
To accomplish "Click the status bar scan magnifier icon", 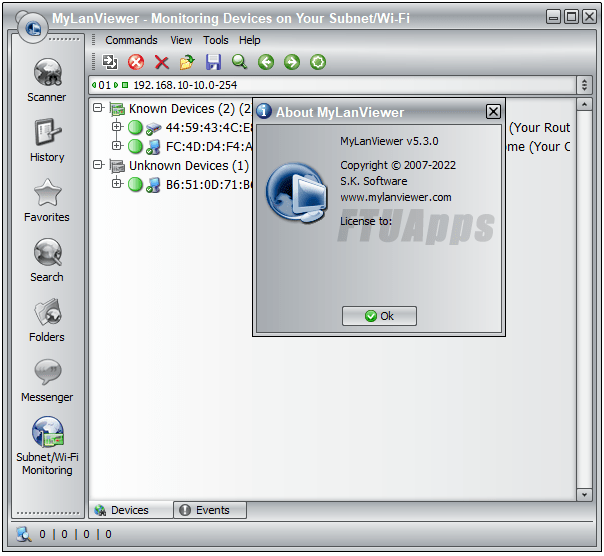I will pos(23,534).
